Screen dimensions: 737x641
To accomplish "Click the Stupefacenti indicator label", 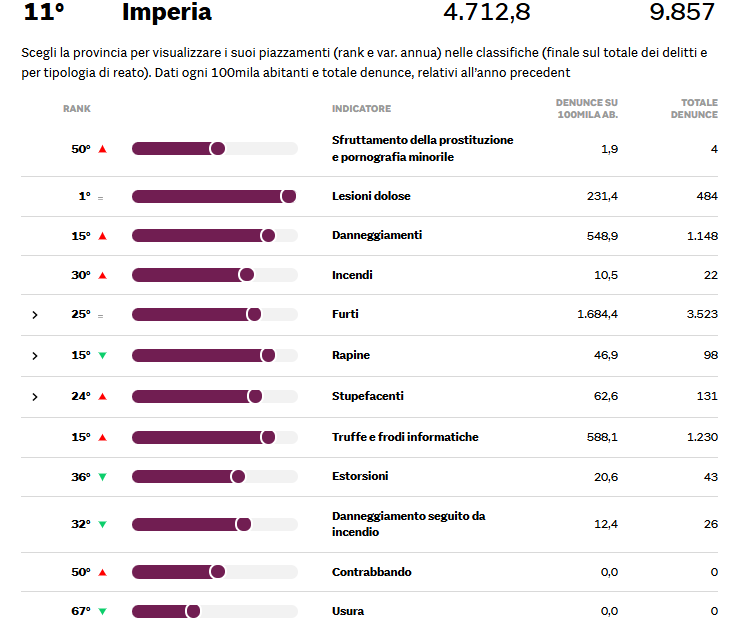I will pos(367,396).
